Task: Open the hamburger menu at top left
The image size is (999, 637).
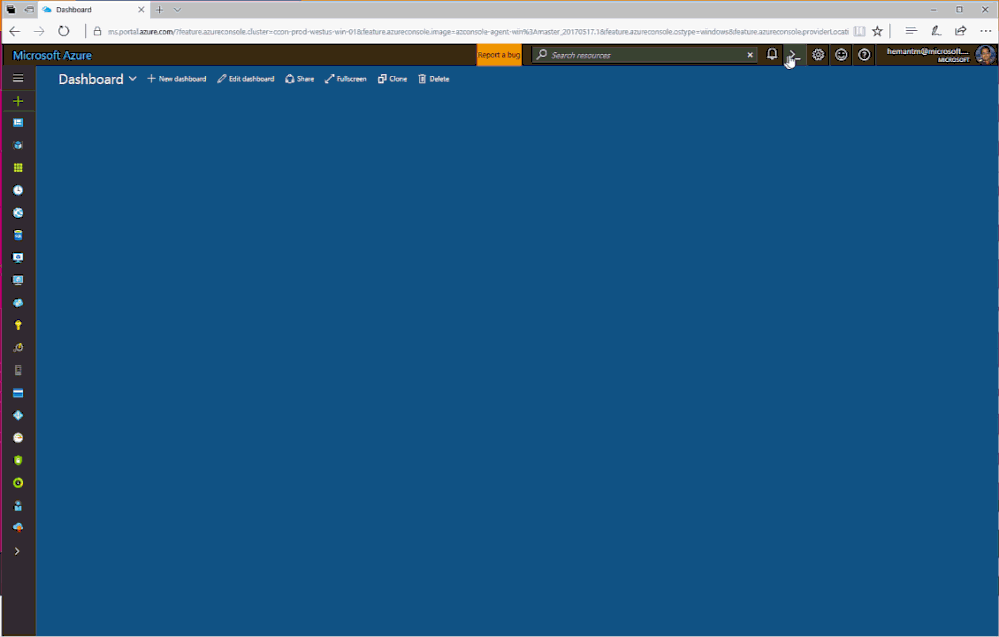Action: coord(17,78)
